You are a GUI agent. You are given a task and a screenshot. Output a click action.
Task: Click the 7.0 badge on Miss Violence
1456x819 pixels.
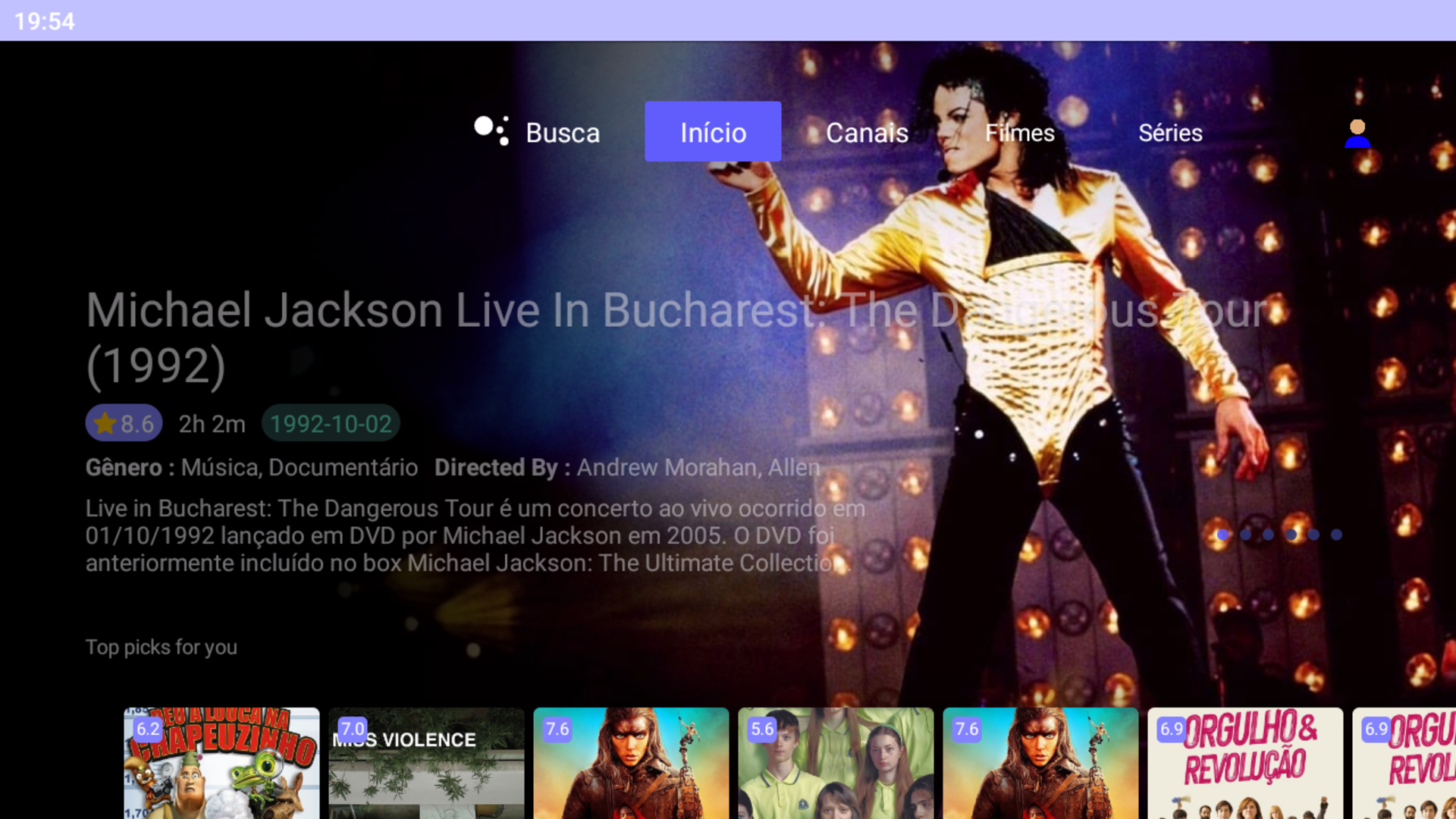click(x=353, y=730)
